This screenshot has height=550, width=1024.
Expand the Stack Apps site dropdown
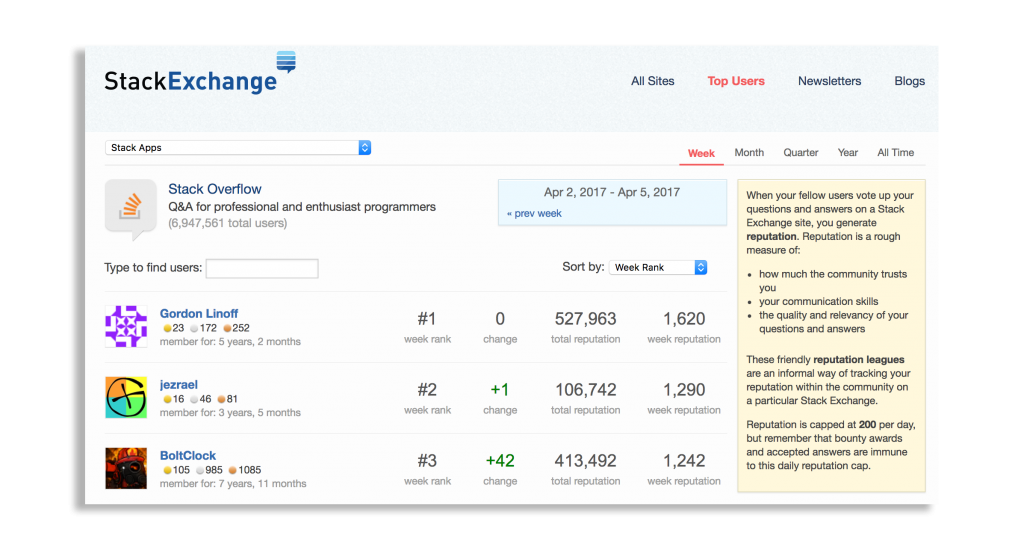coord(238,148)
